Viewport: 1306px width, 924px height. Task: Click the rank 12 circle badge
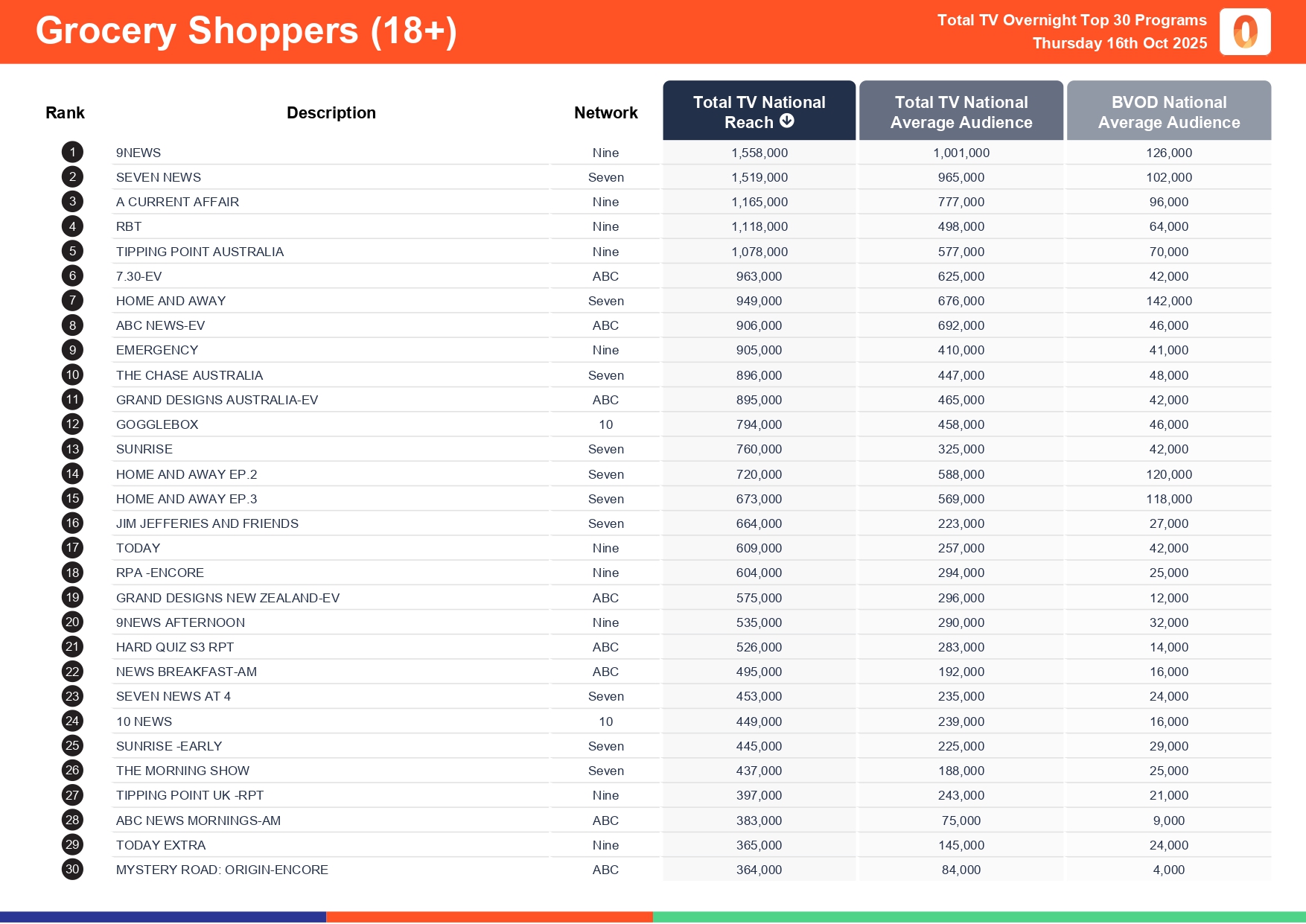(x=72, y=424)
